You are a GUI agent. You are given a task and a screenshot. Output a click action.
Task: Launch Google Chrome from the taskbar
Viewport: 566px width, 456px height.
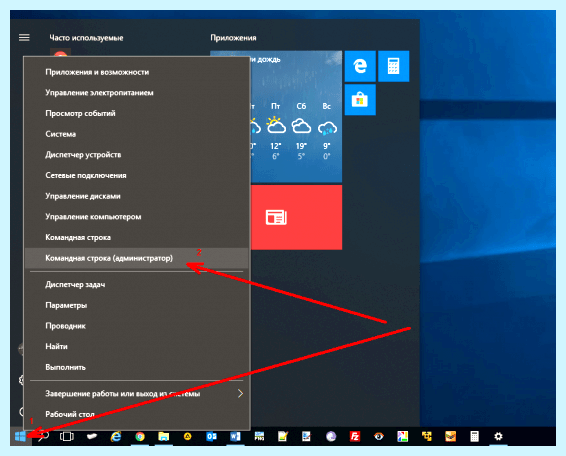pyautogui.click(x=140, y=437)
